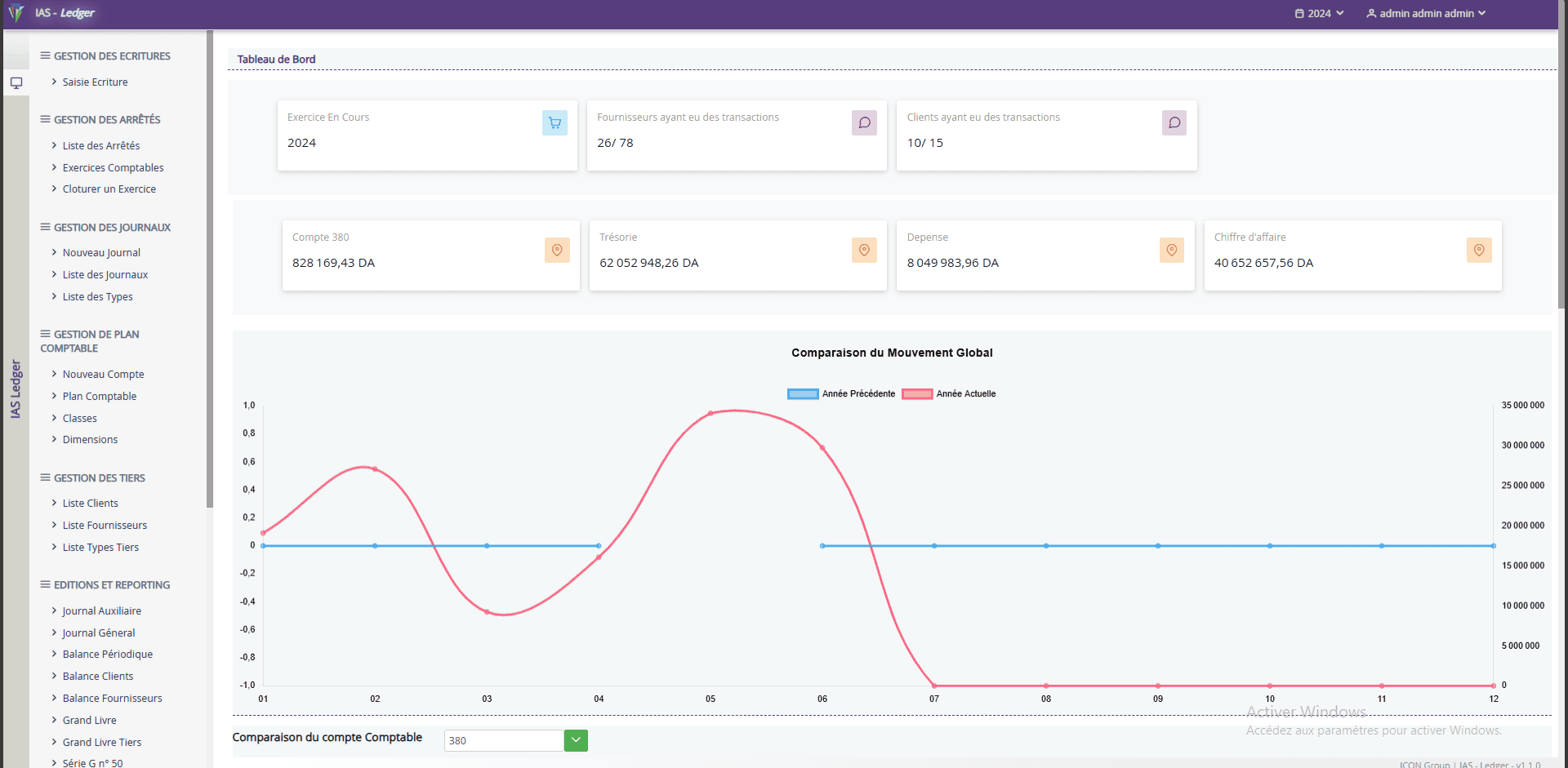Image resolution: width=1568 pixels, height=768 pixels.
Task: Click the account number input field showing 380
Action: coord(503,740)
